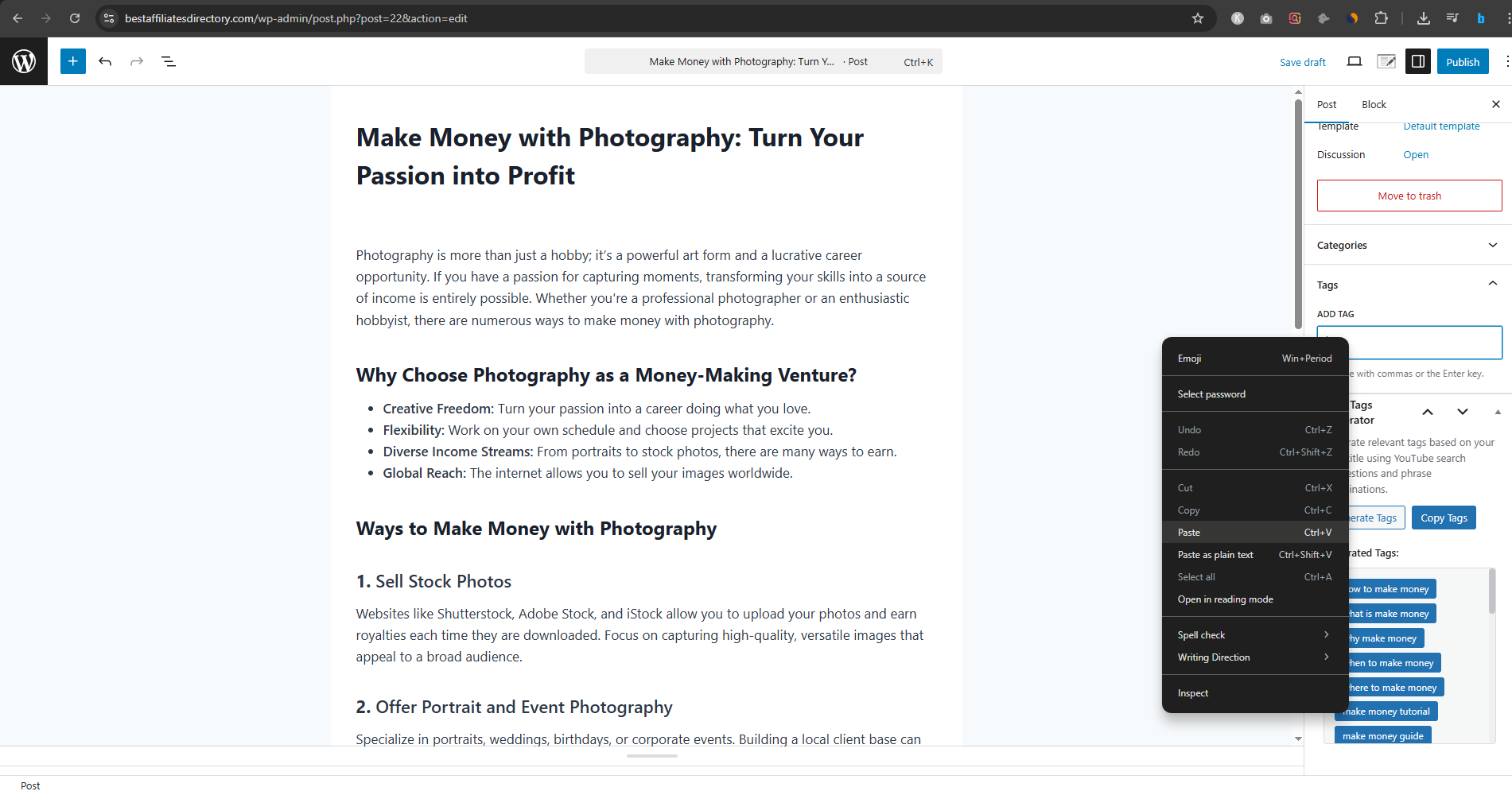Open the downloads icon in the browser toolbar
The height and width of the screenshot is (791, 1512).
click(1424, 17)
